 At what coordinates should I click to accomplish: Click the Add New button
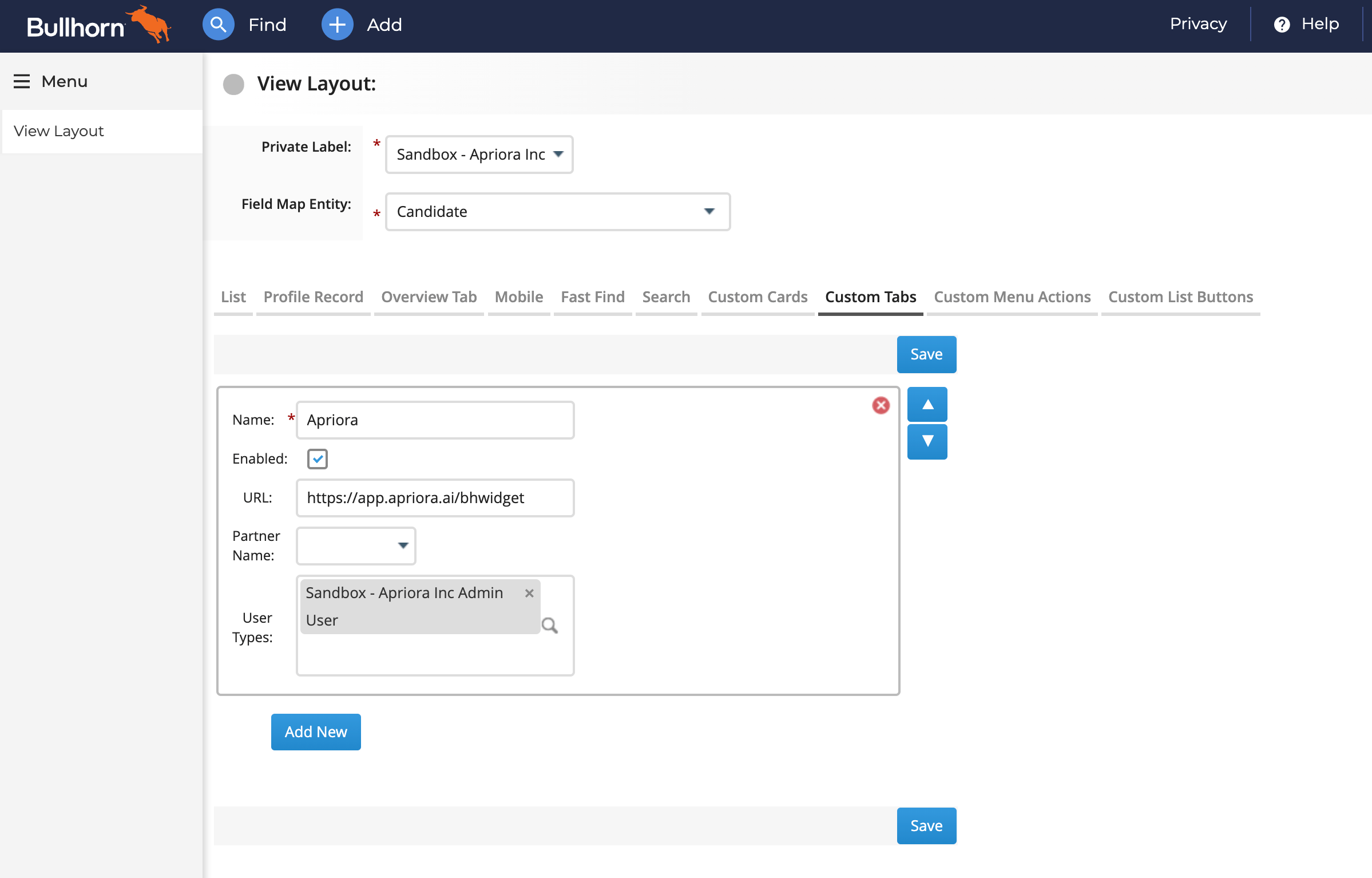pos(316,732)
